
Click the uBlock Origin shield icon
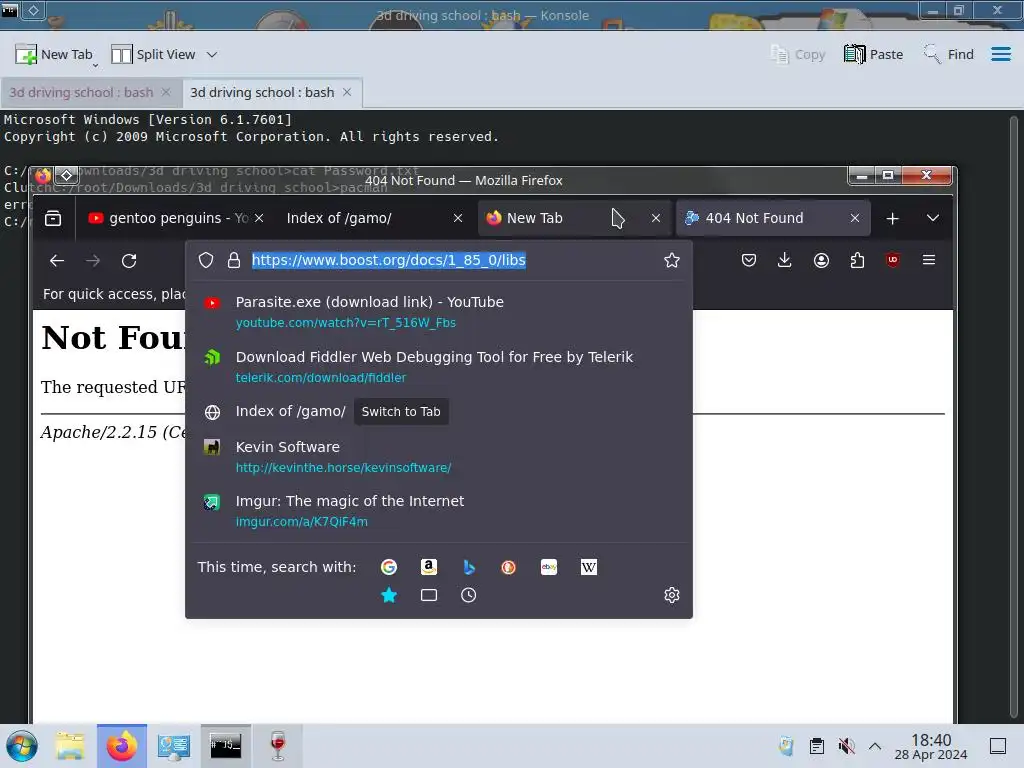click(x=893, y=261)
